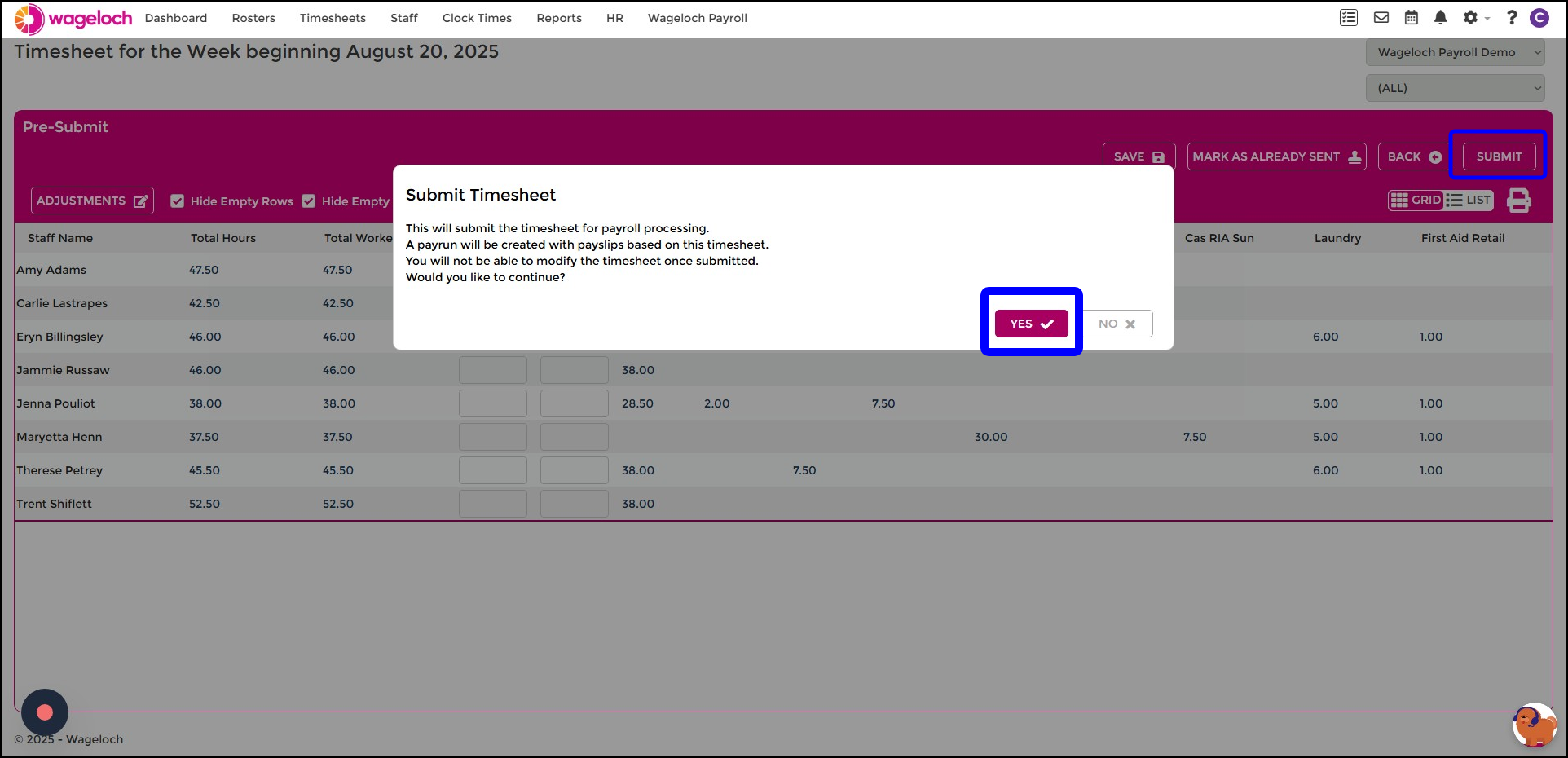Image resolution: width=1568 pixels, height=758 pixels.
Task: Toggle the second Hide Empty checkbox
Action: pyautogui.click(x=309, y=201)
